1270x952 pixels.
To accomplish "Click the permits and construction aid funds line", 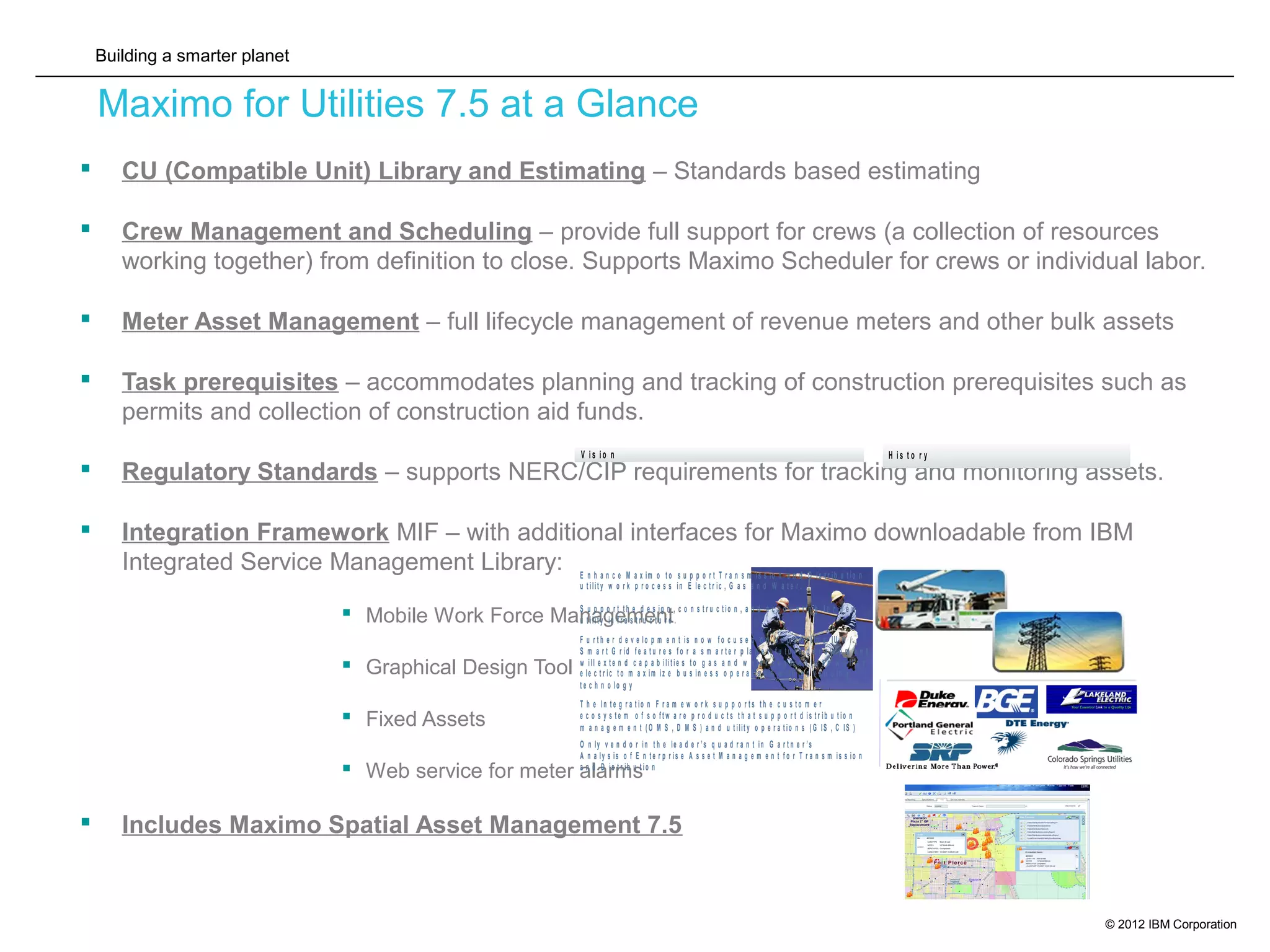I will click(383, 412).
